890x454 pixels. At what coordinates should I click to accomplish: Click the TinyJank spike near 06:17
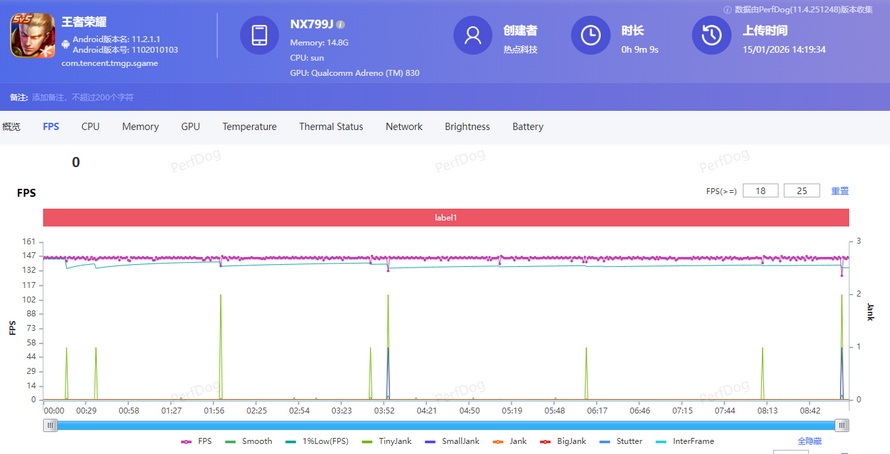(x=586, y=373)
